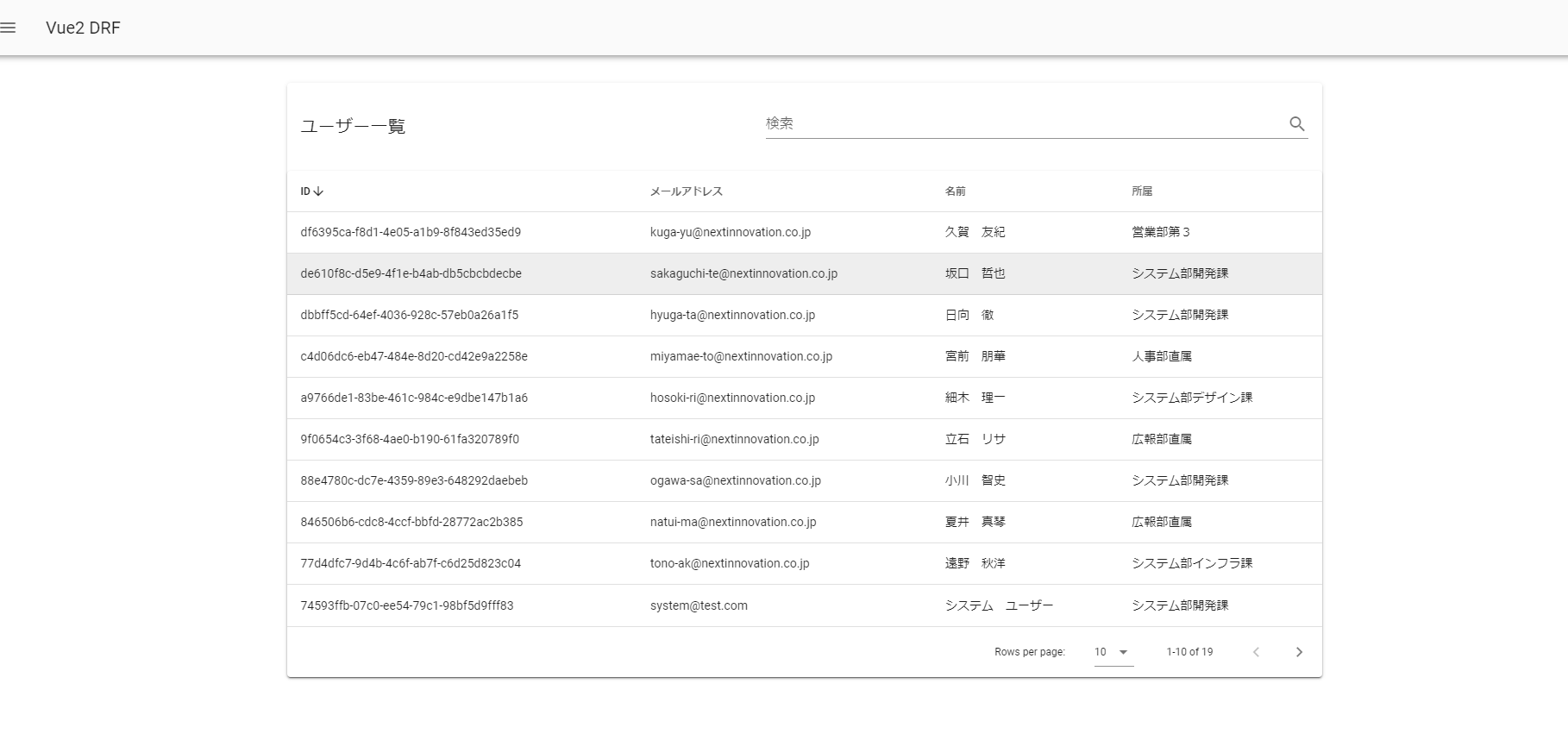Toggle ID column sort arrow
The image size is (1568, 740).
[x=318, y=191]
